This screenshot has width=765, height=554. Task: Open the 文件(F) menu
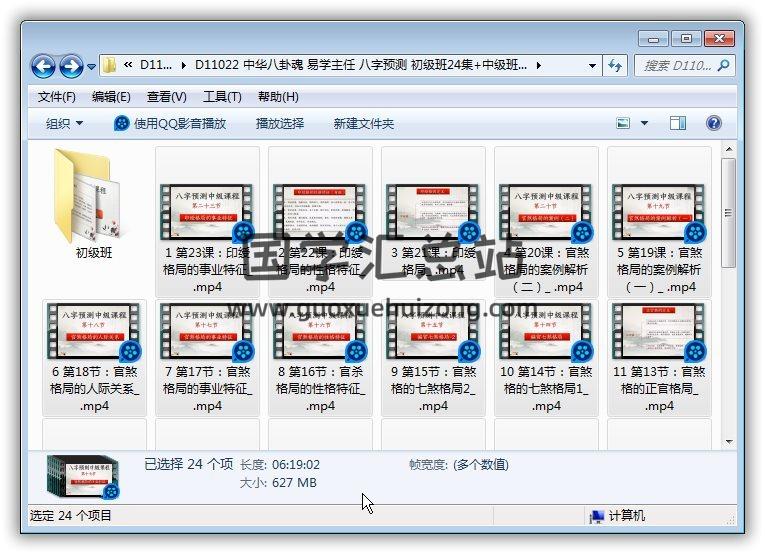[x=57, y=97]
